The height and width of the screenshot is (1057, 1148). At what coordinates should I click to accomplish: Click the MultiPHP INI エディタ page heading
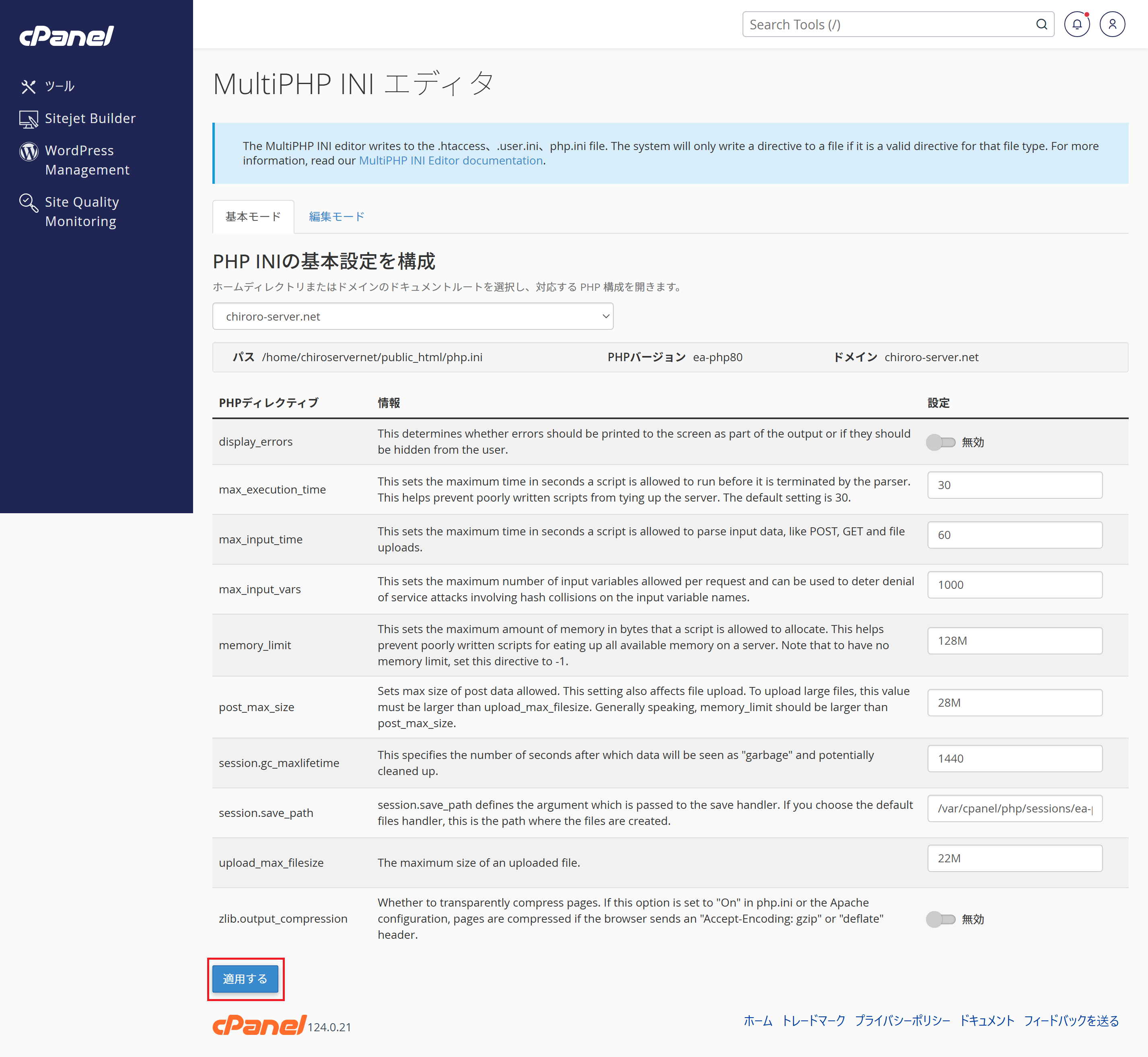(353, 84)
